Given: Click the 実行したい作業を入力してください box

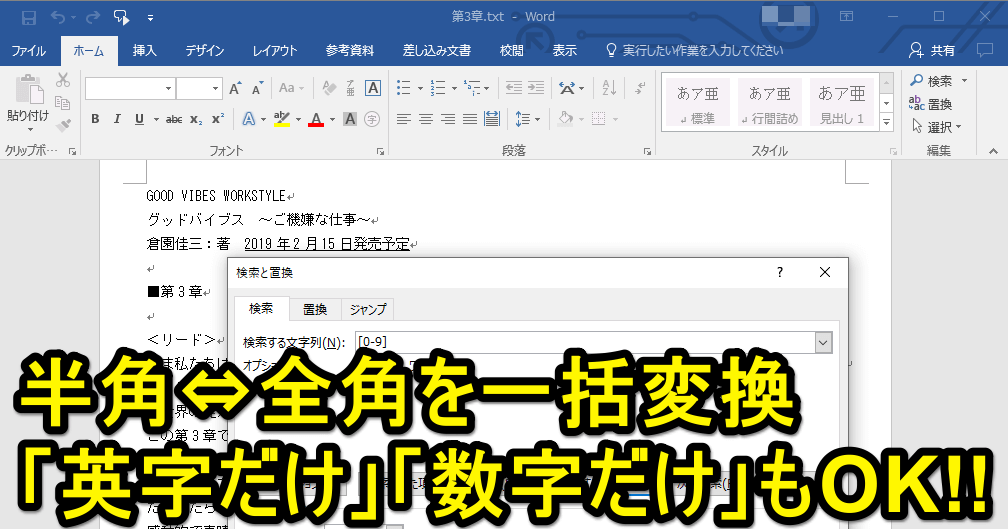Looking at the screenshot, I should [695, 50].
